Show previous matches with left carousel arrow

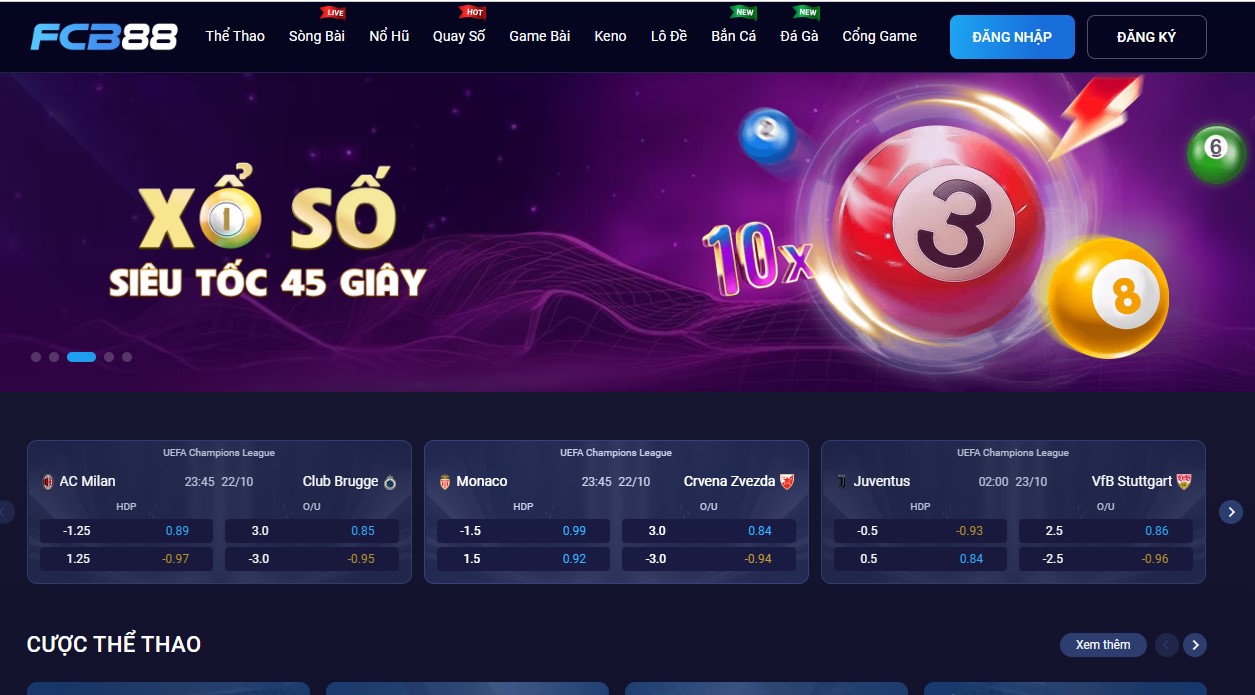click(x=4, y=512)
